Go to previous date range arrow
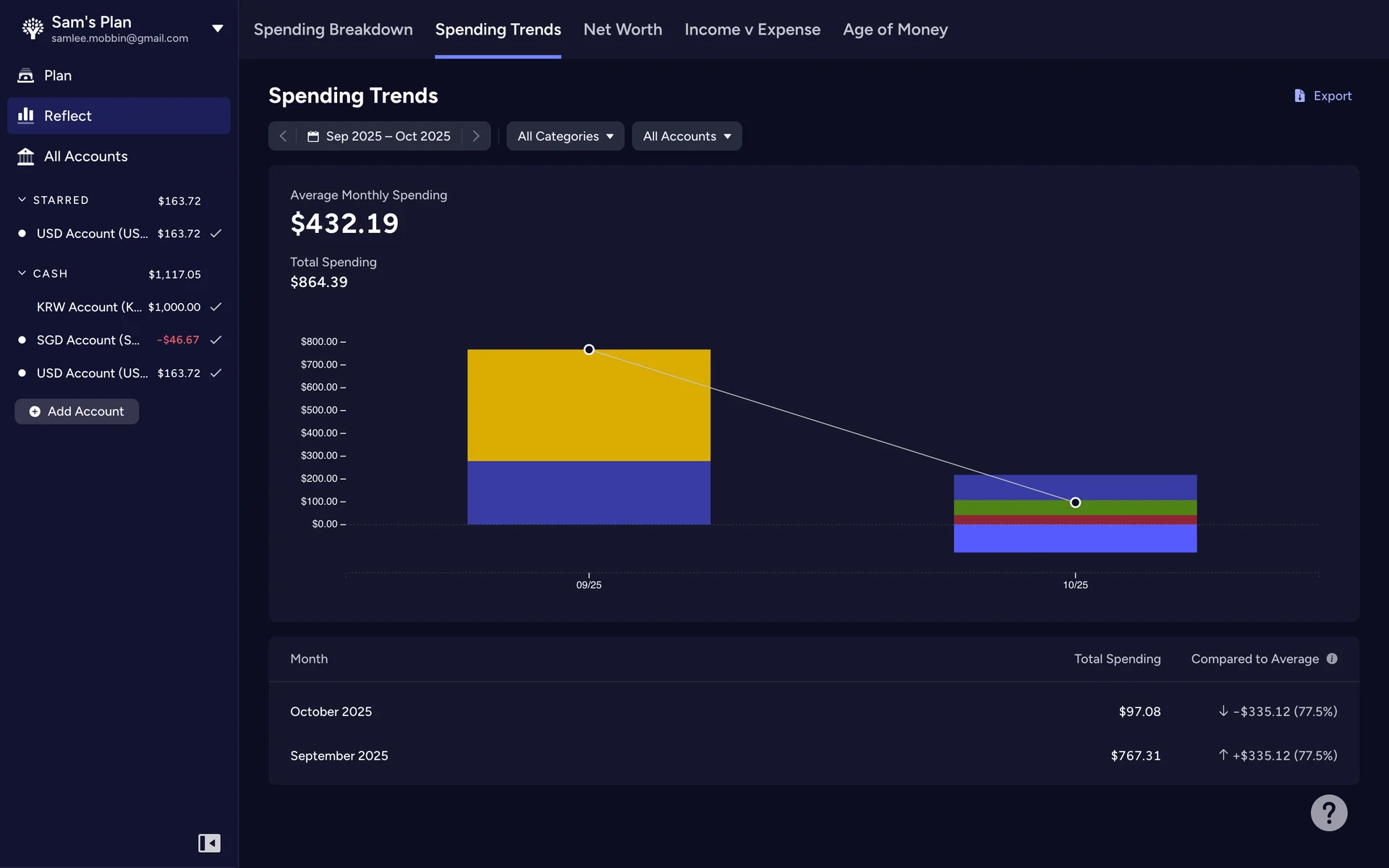The image size is (1389, 868). [x=283, y=136]
